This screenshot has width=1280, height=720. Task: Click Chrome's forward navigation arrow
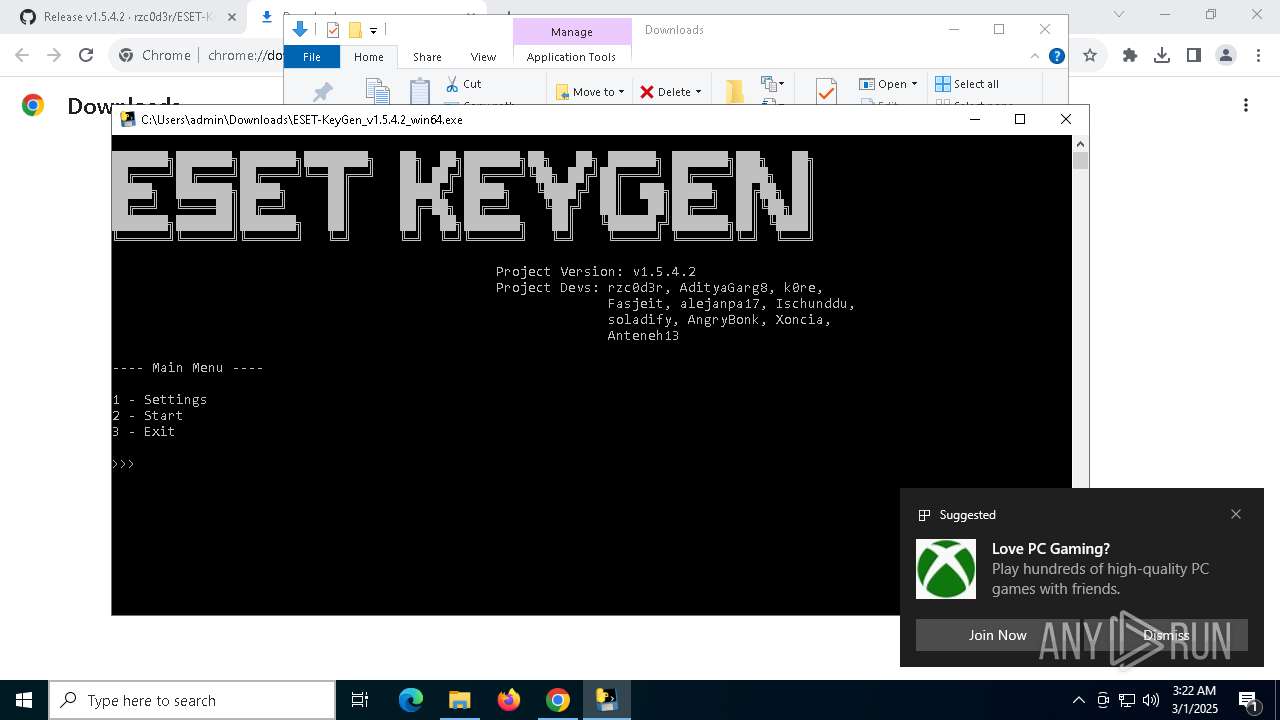point(55,56)
